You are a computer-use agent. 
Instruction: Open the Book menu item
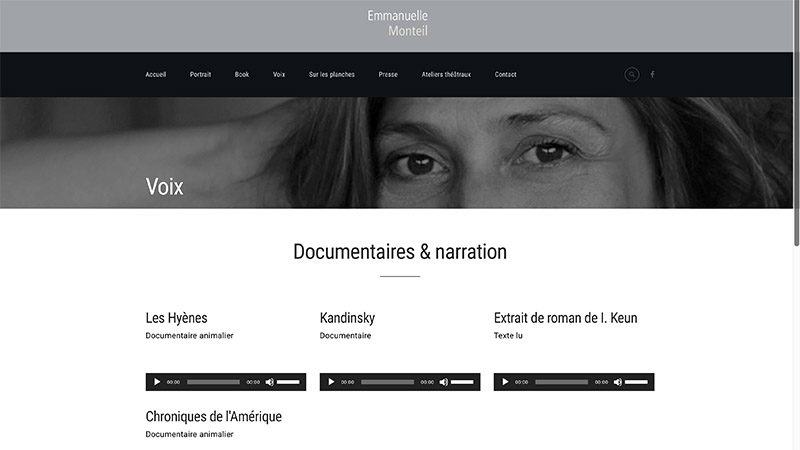point(242,74)
